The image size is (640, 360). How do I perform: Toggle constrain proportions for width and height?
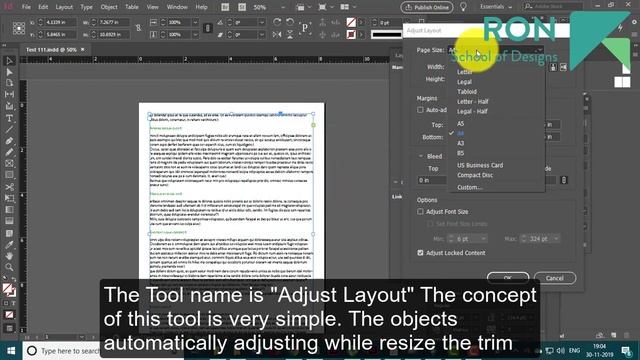[x=138, y=28]
